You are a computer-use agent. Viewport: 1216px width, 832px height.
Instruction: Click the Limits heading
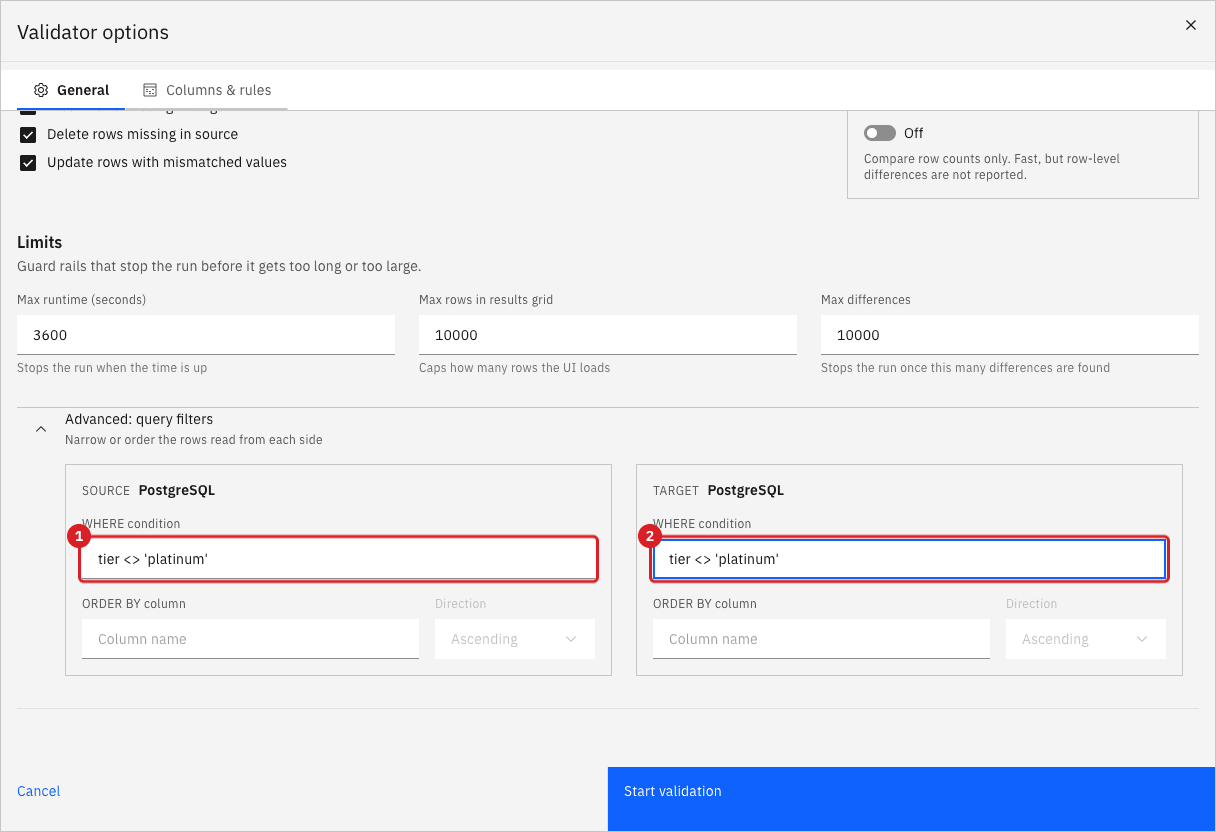pos(40,242)
